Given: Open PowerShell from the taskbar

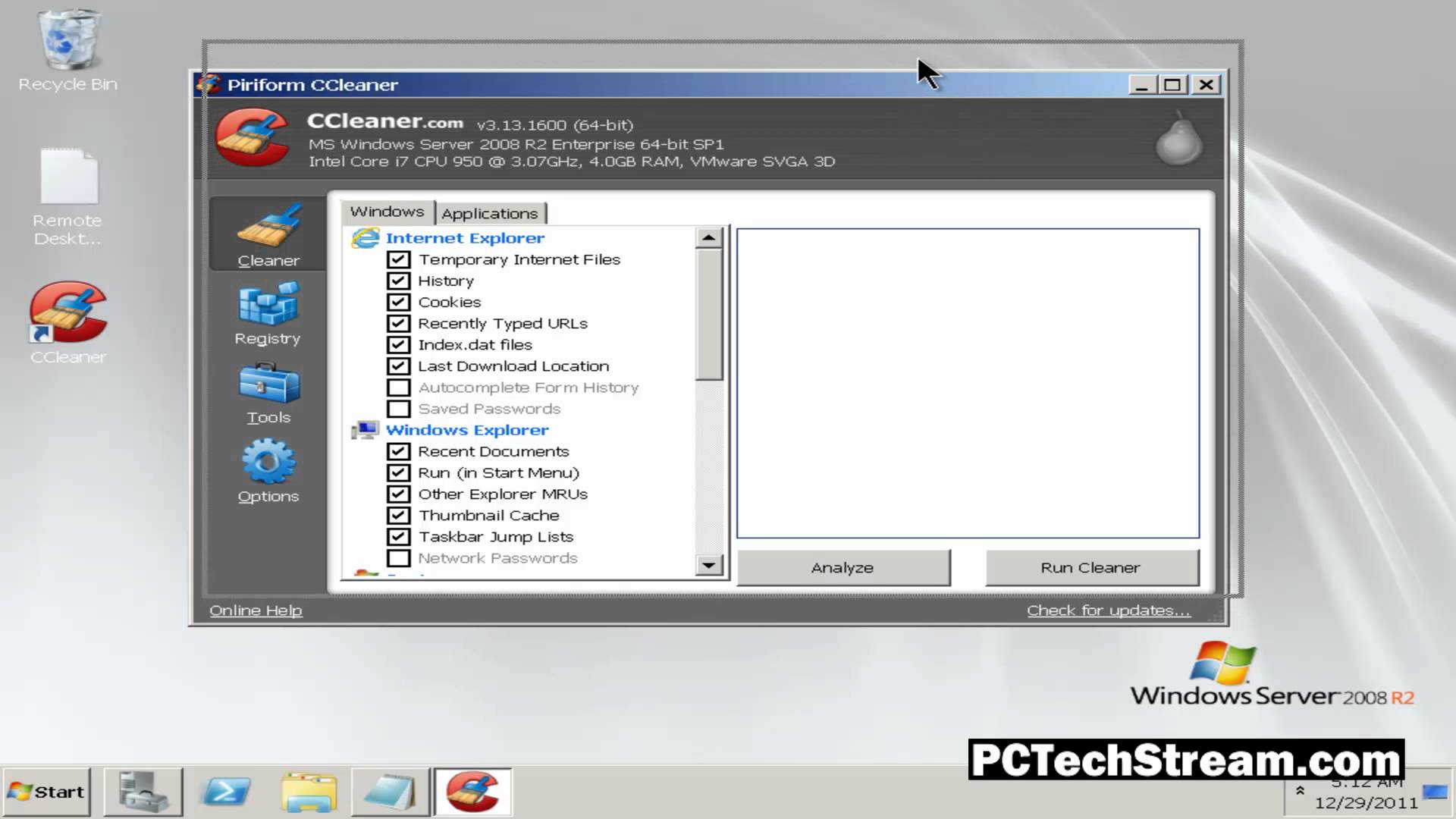Looking at the screenshot, I should tap(225, 791).
